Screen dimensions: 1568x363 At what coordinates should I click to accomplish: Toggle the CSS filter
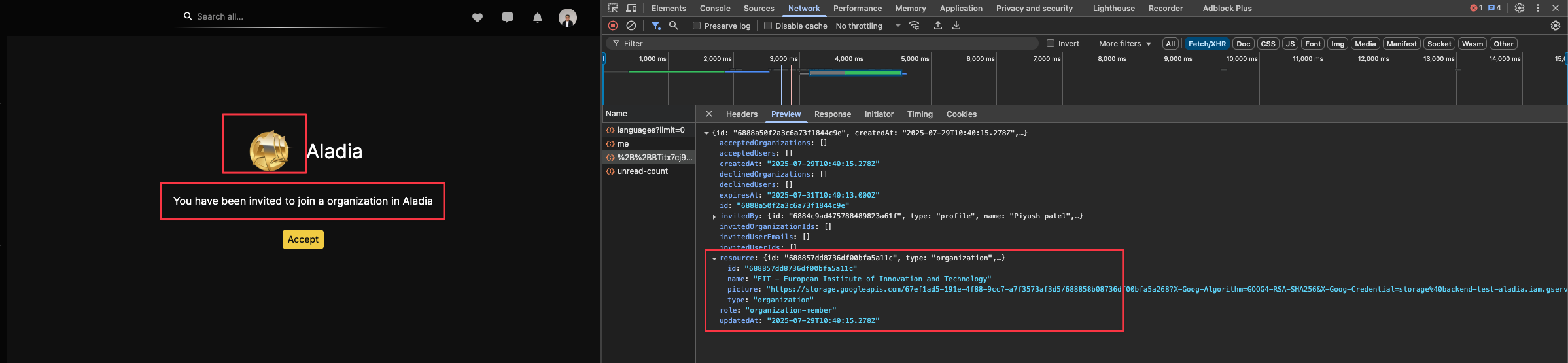1268,44
